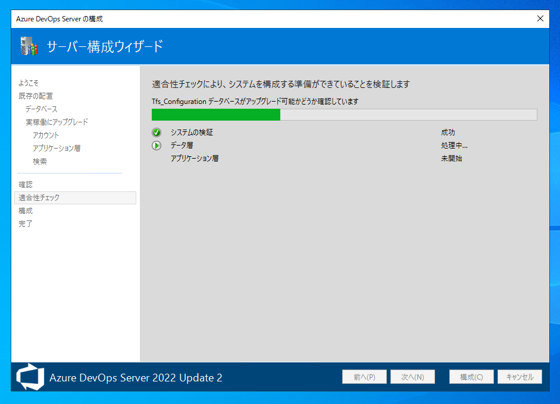Click the Azure DevOps logo in footer

pos(30,377)
